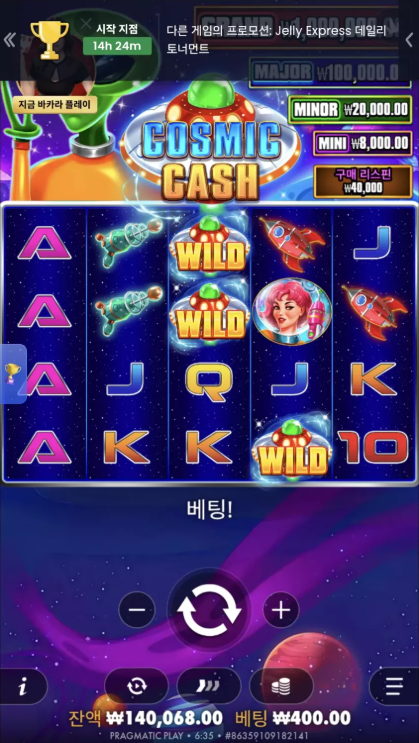Screen dimensions: 419x743
Task: Go to the previous promotion with the double chevron
Action: point(9,40)
